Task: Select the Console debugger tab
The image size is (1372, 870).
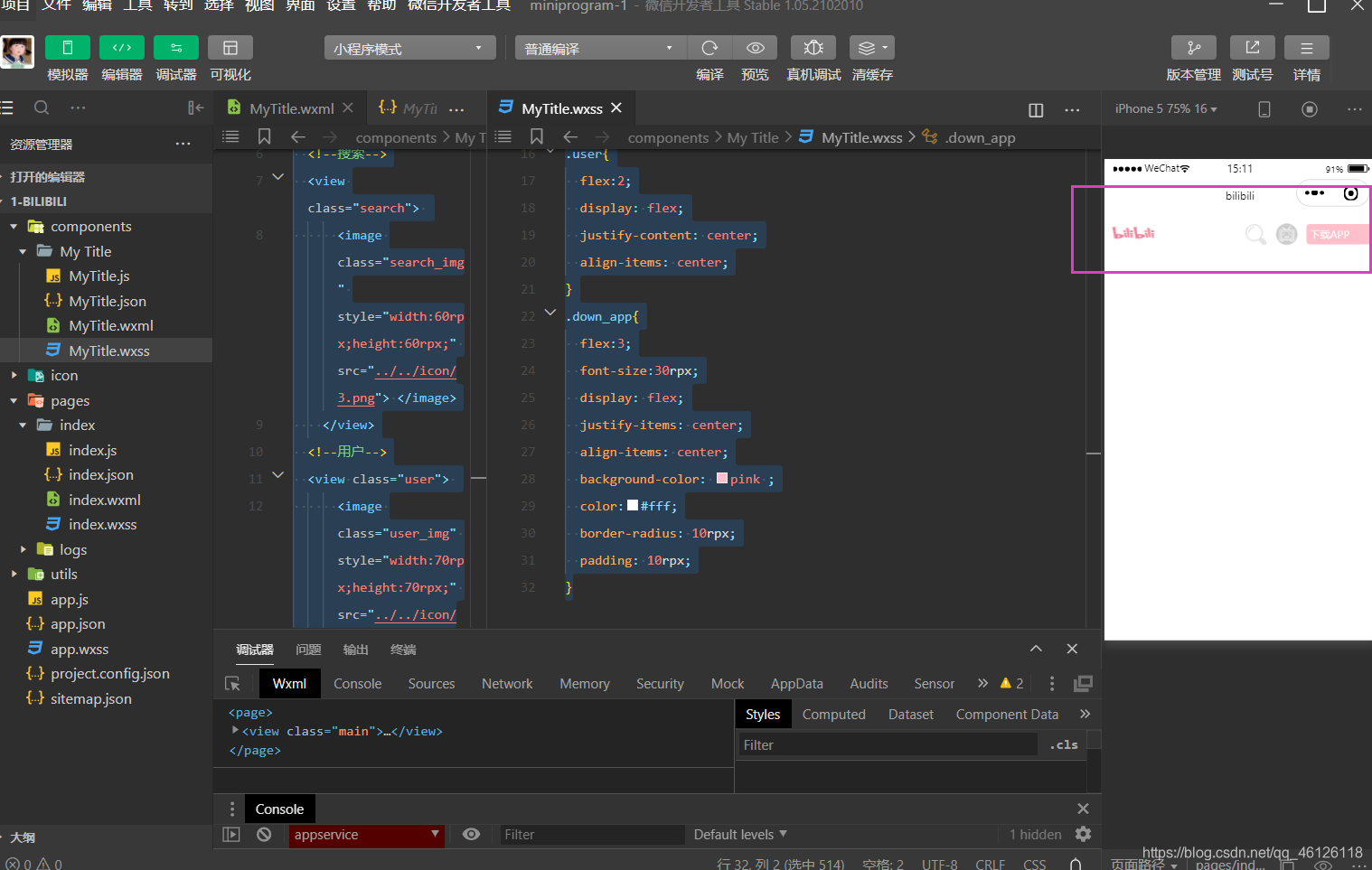Action: coord(357,684)
